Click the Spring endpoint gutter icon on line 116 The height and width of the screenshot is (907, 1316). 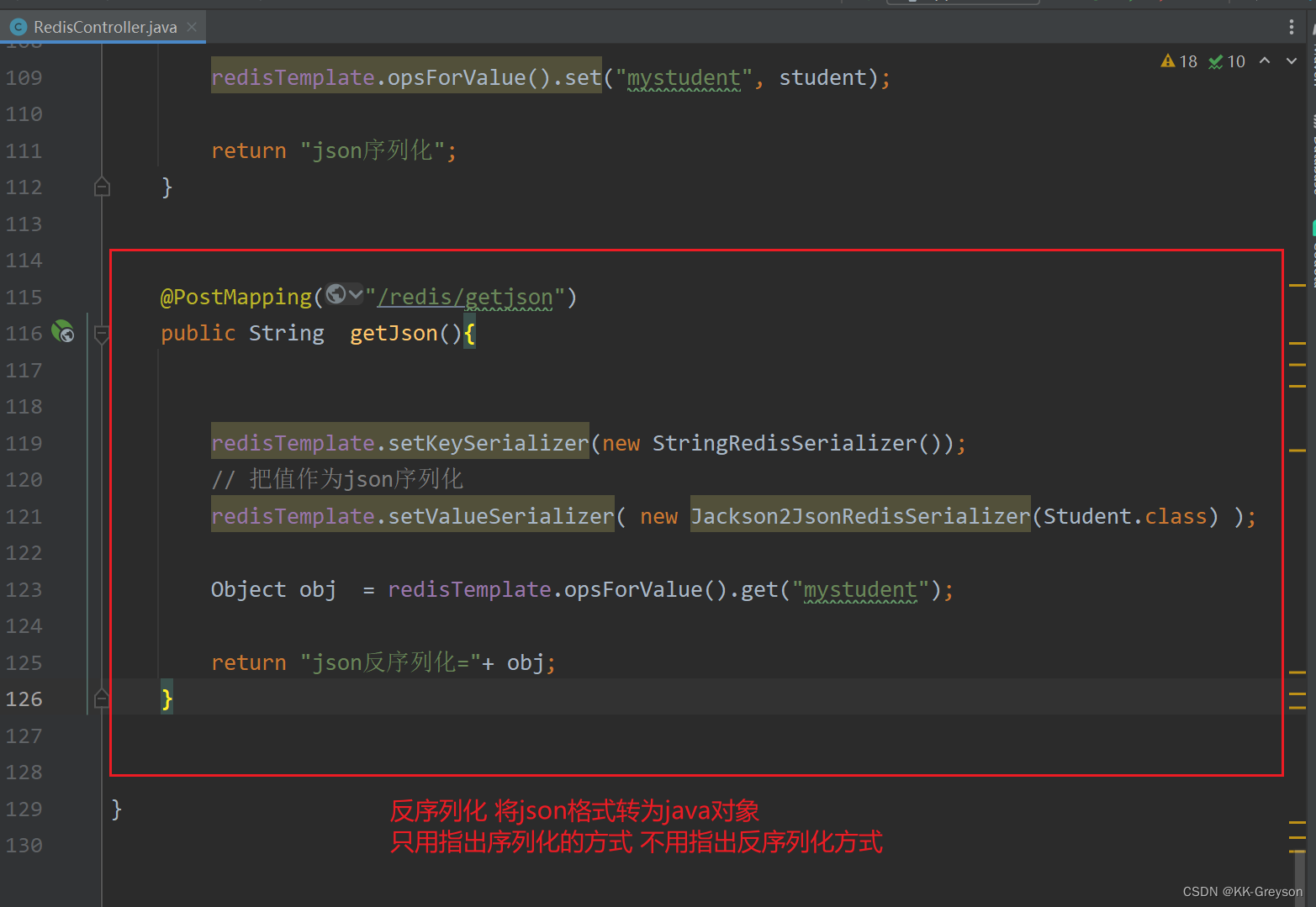63,332
